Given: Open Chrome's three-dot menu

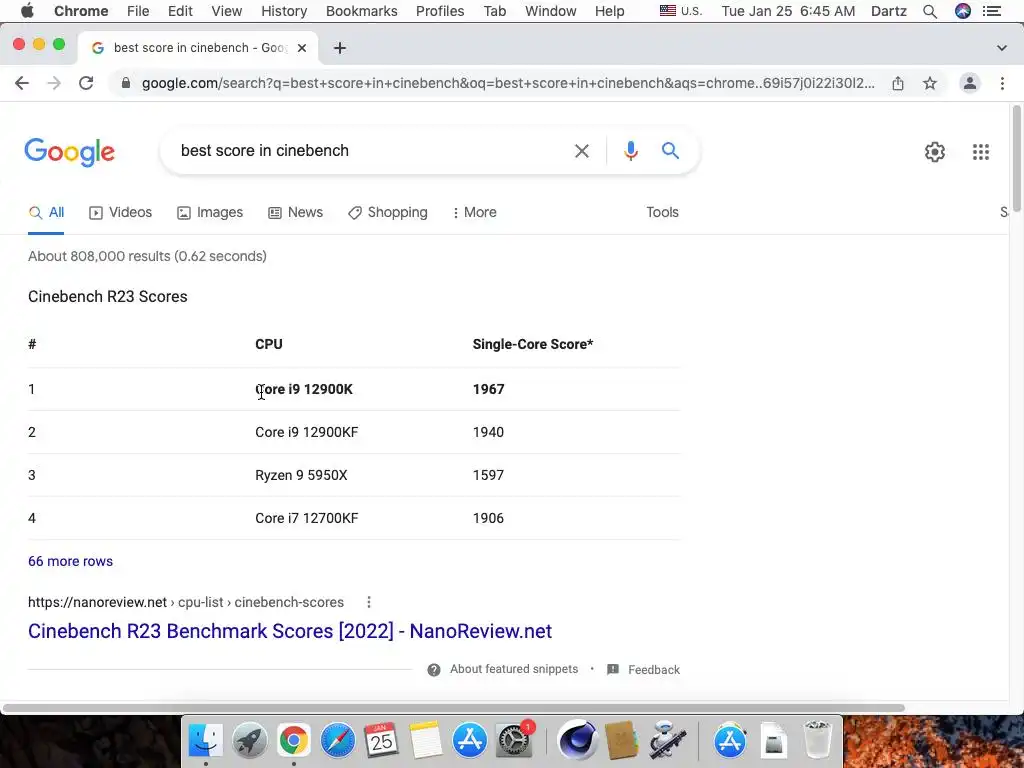Looking at the screenshot, I should tap(1002, 83).
